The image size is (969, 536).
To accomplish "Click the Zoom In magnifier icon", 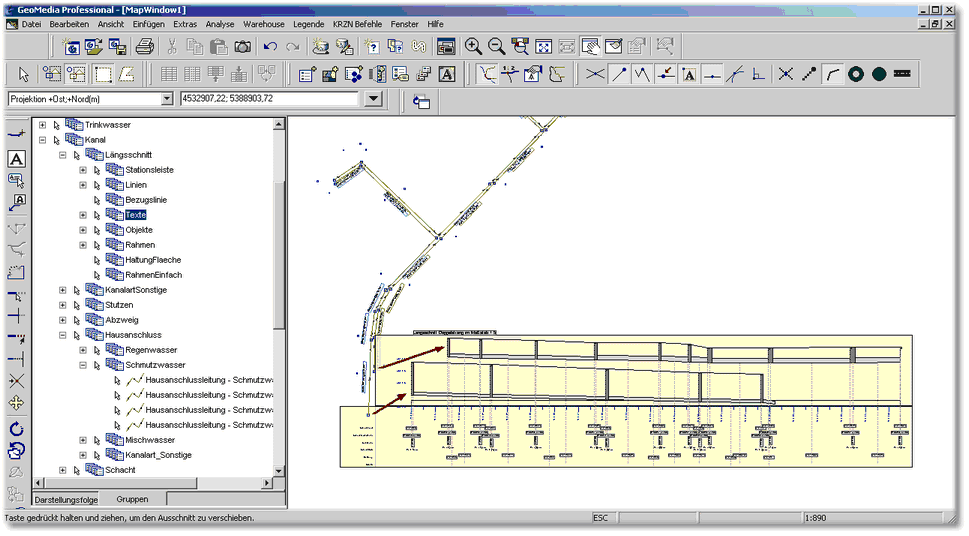I will 473,46.
